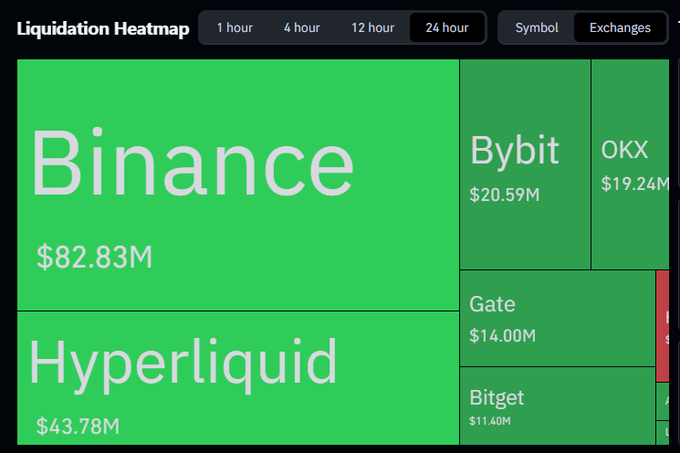
Task: Choose the 12 hour timeframe
Action: [x=373, y=28]
